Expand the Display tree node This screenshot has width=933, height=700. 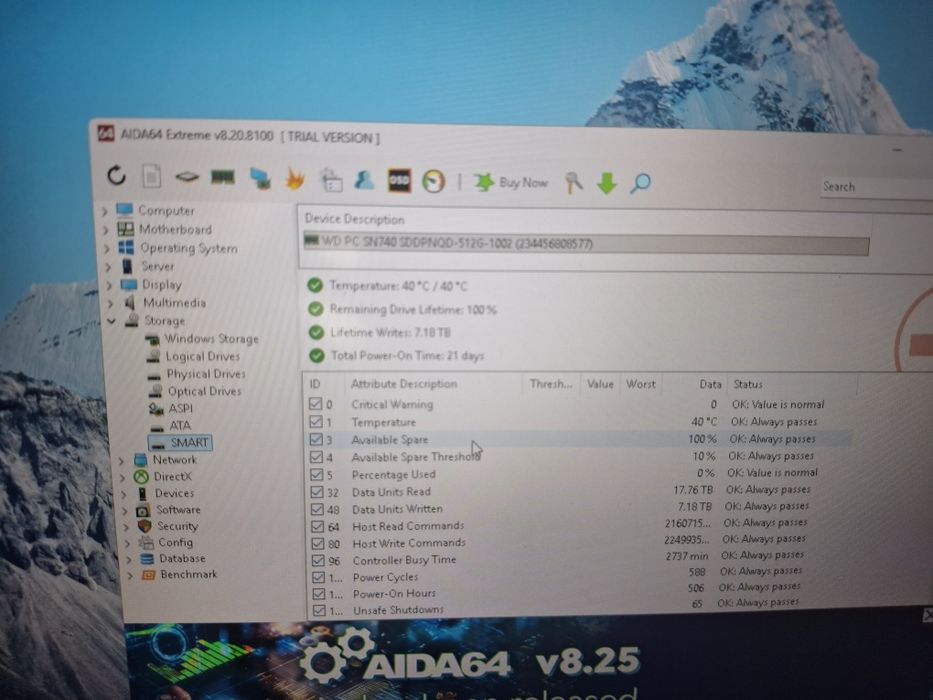pyautogui.click(x=109, y=285)
